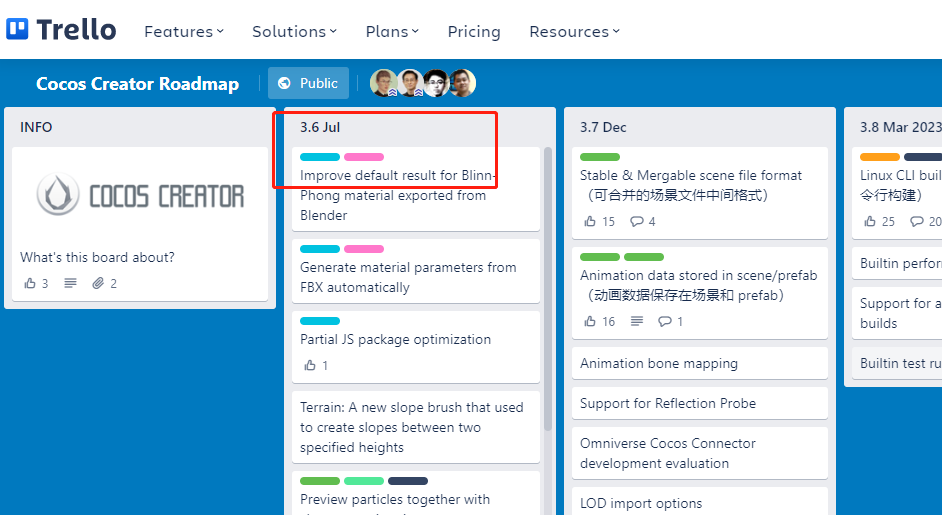
Task: Click the globe icon on Public button
Action: point(284,83)
